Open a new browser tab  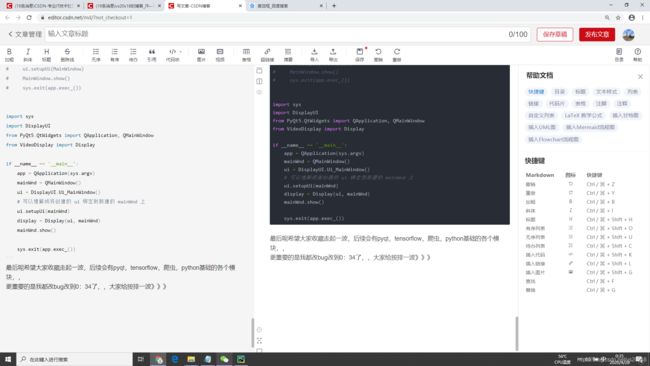[x=334, y=6]
